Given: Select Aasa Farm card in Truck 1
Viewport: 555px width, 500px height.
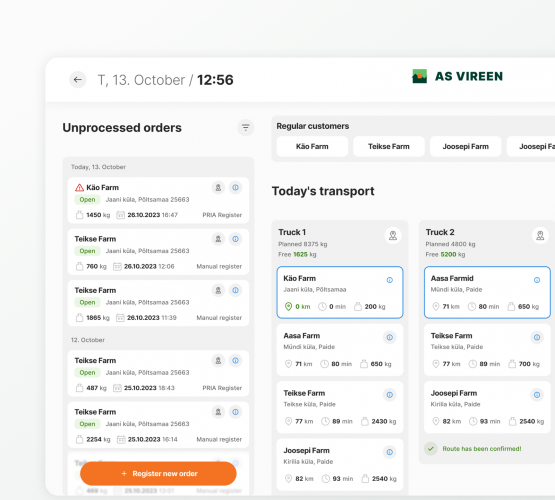Looking at the screenshot, I should click(340, 350).
